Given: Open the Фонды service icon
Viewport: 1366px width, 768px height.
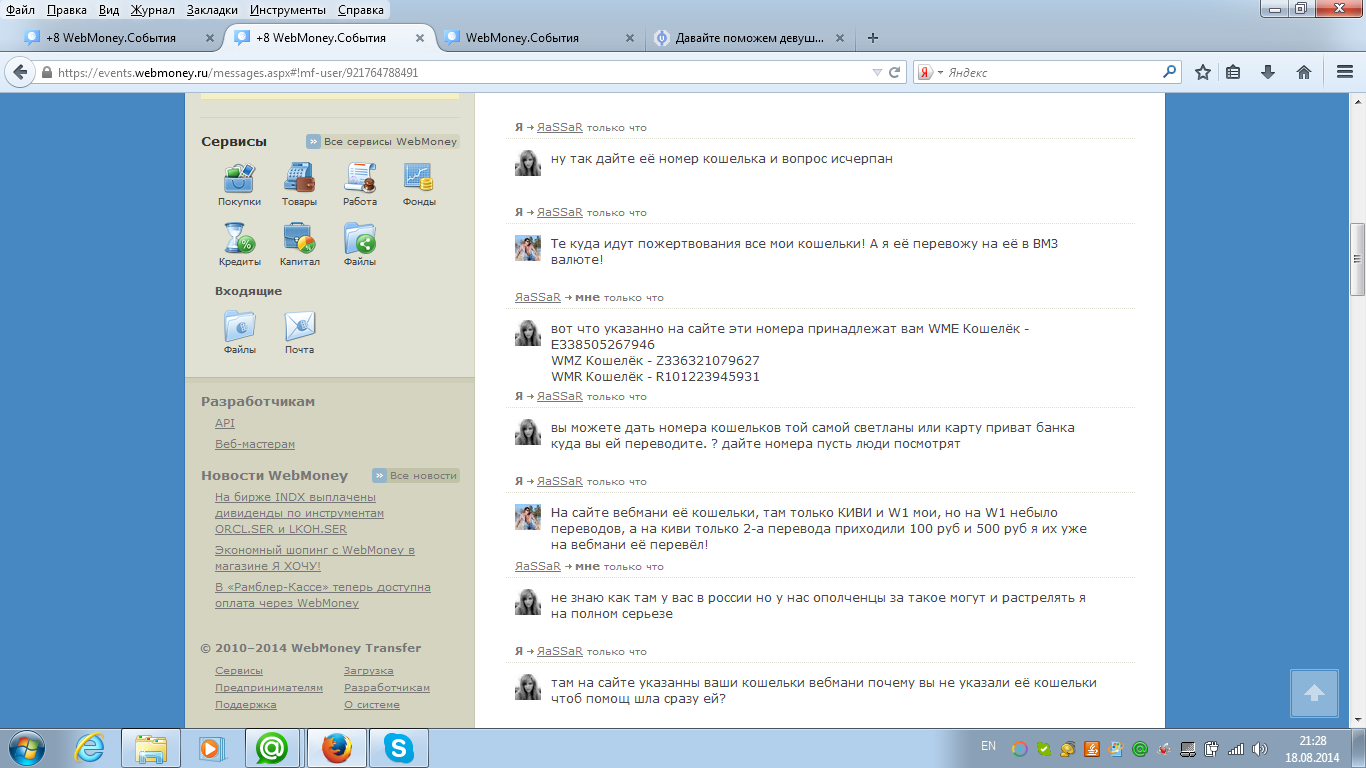Looking at the screenshot, I should 419,178.
